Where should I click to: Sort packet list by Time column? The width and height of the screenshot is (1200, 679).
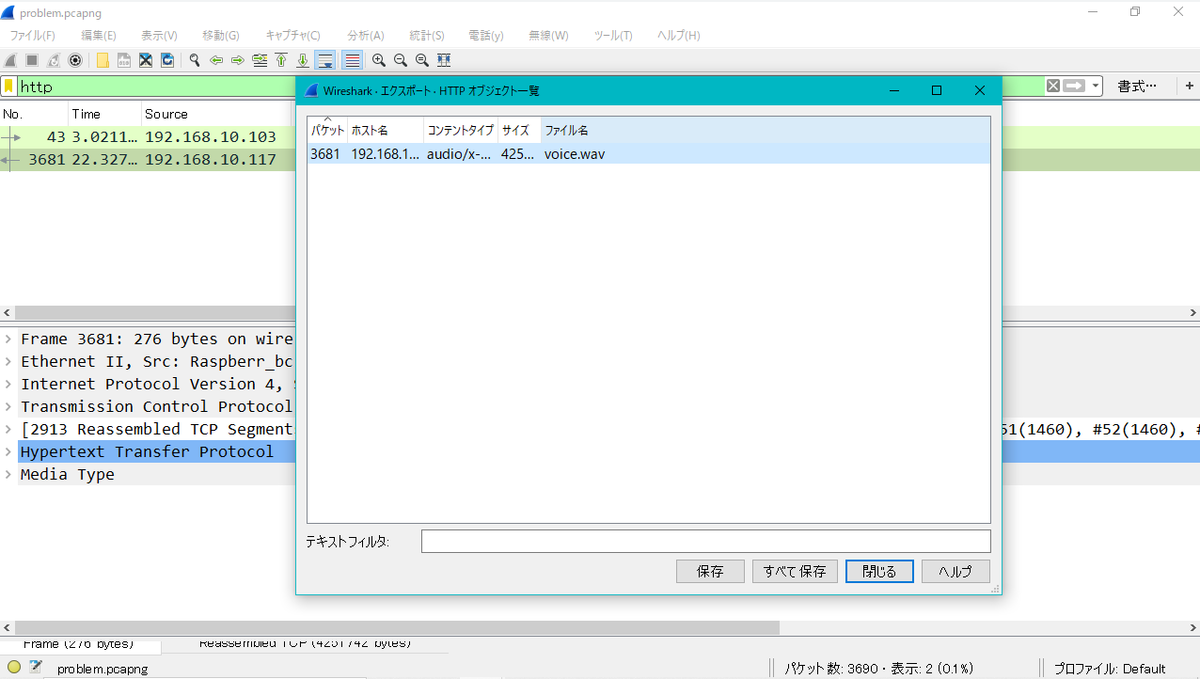[104, 114]
